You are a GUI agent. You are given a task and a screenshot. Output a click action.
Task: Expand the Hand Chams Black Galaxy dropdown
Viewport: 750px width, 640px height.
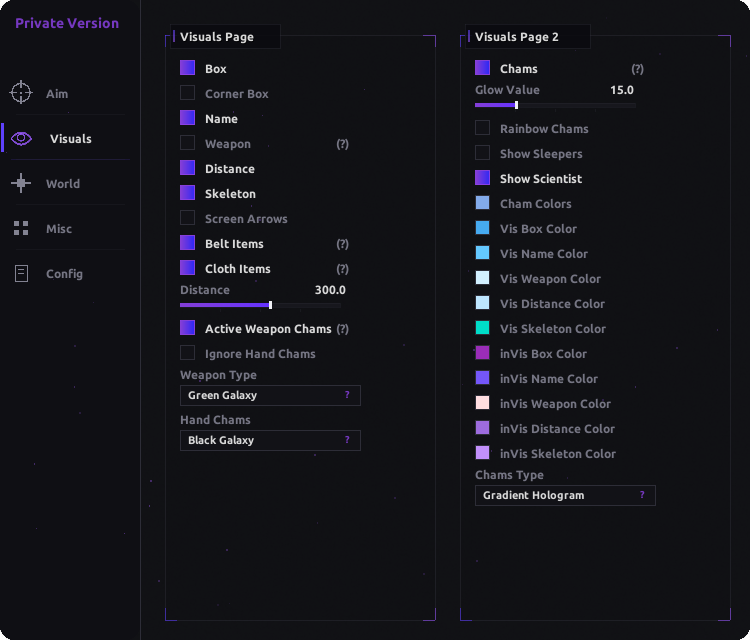[x=270, y=441]
